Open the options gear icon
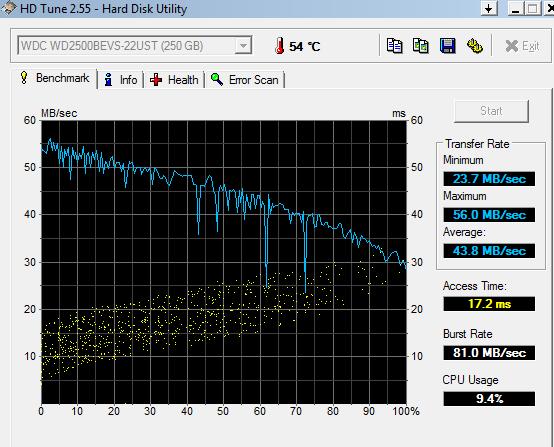 click(475, 46)
